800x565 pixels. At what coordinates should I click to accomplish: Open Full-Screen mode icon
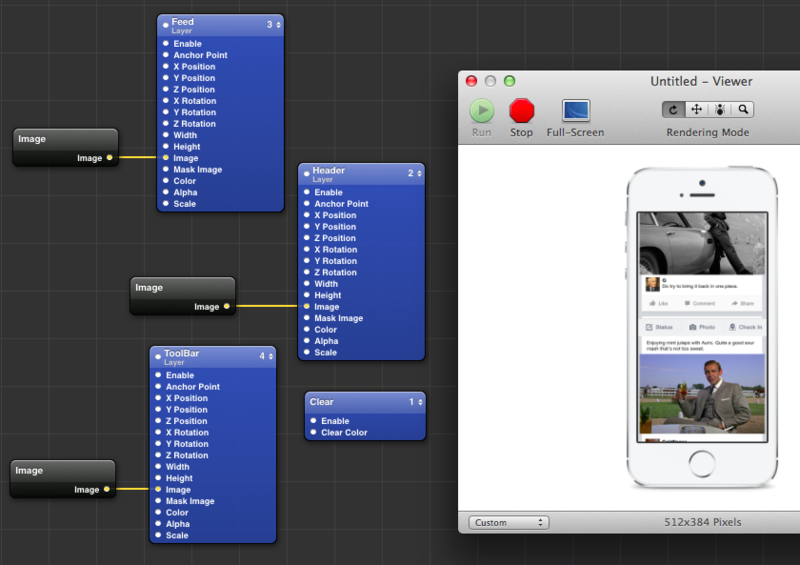coord(576,110)
